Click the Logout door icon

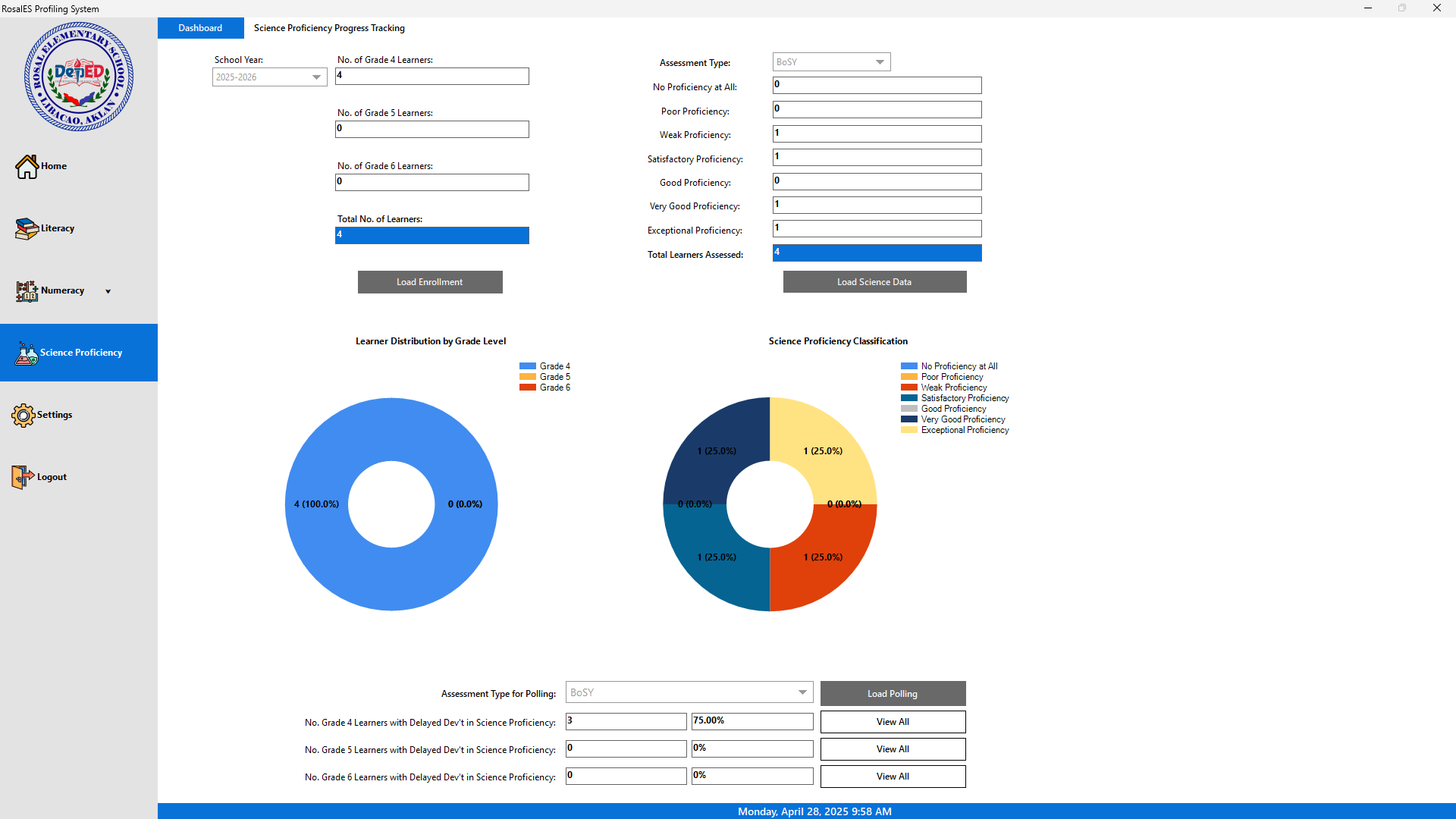coord(23,477)
